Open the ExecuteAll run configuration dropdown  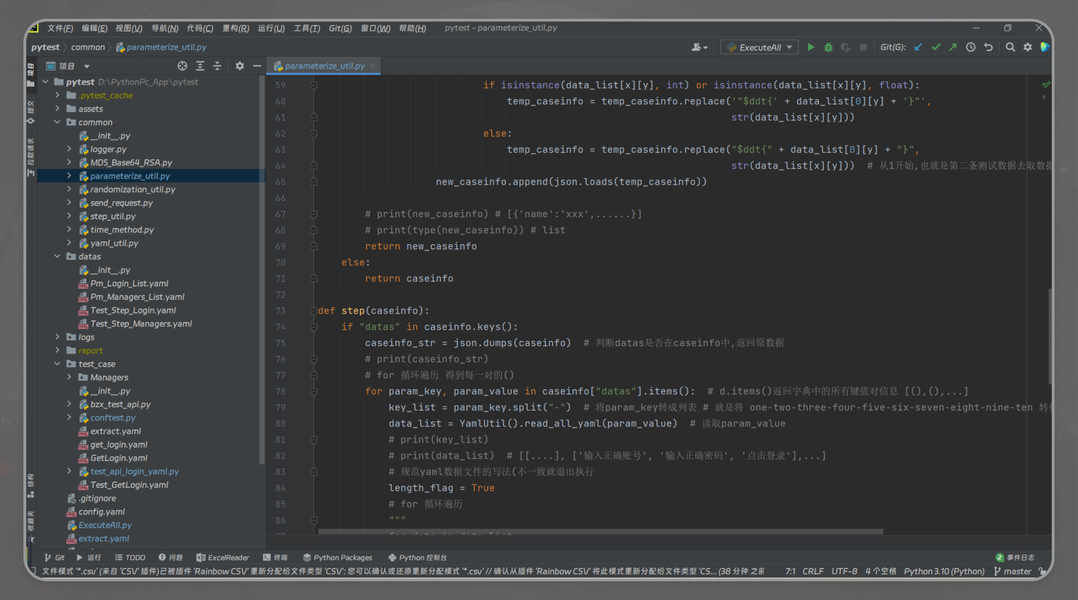[760, 47]
